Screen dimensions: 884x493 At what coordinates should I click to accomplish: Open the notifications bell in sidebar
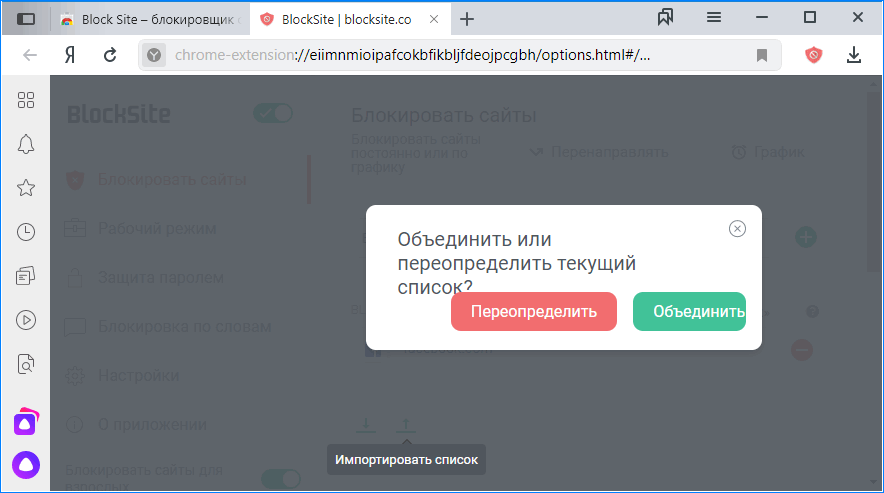click(x=26, y=144)
